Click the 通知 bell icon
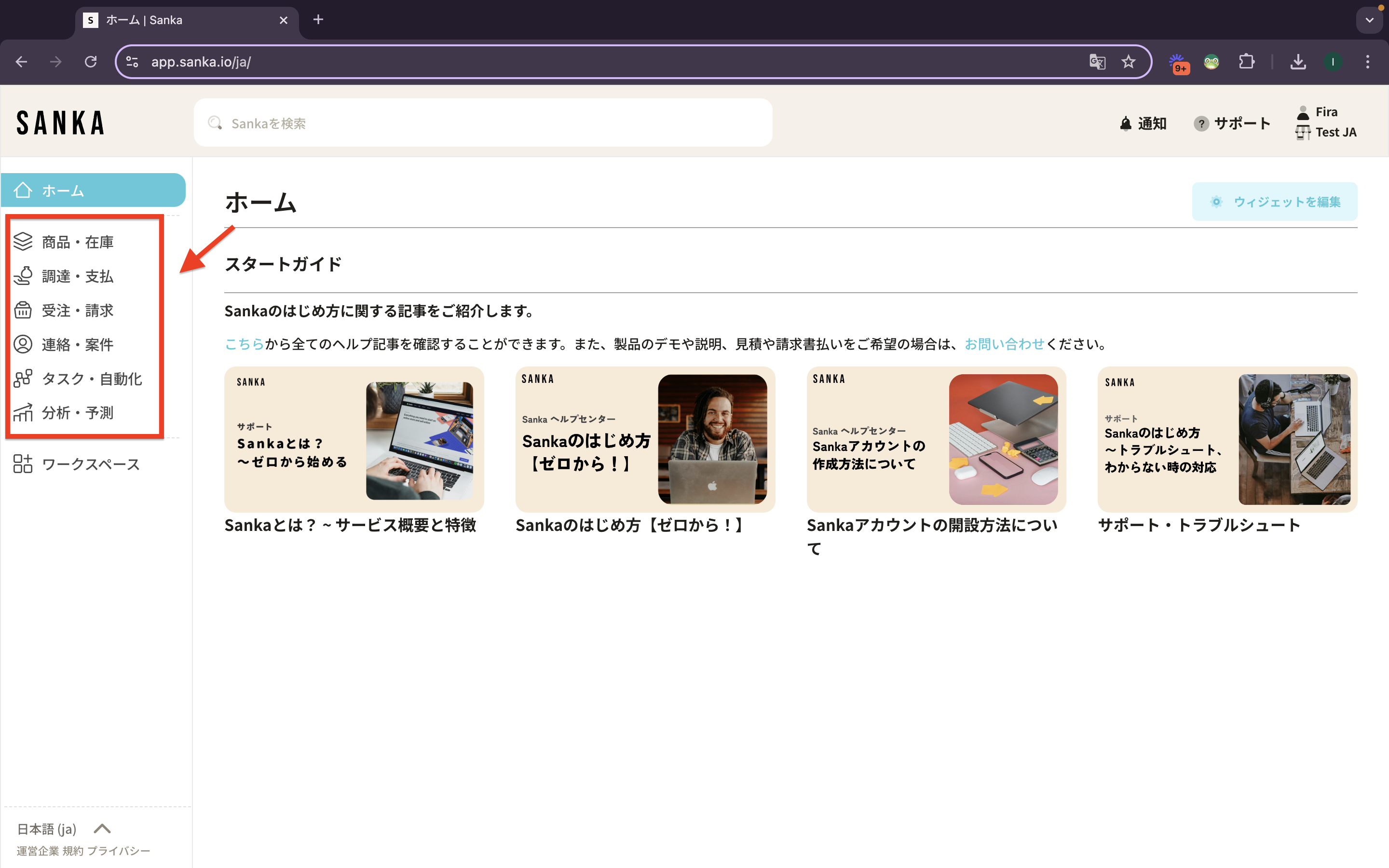This screenshot has width=1389, height=868. [1126, 123]
